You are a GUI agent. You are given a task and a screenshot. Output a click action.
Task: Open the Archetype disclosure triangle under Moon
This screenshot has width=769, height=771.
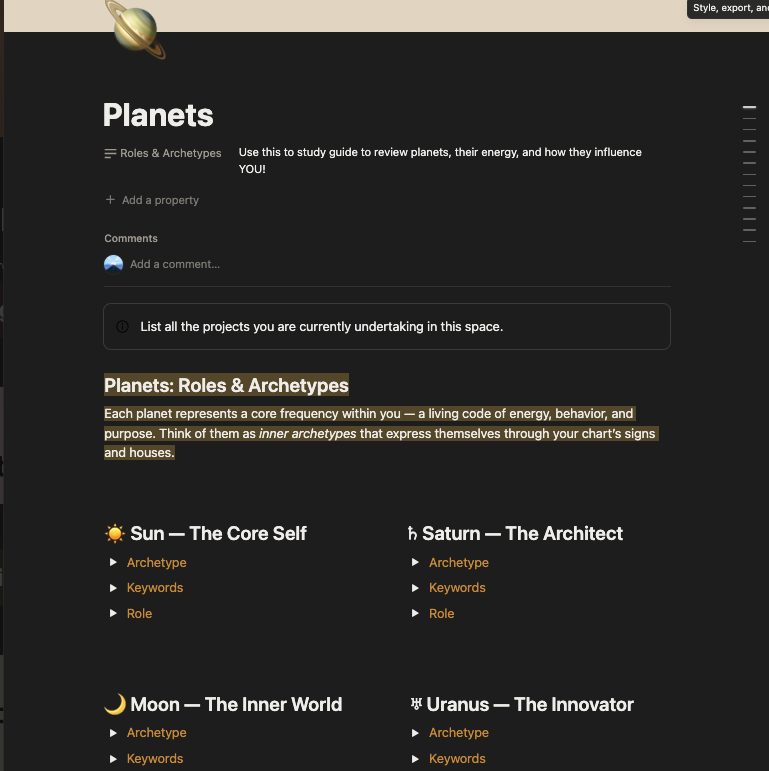coord(114,733)
